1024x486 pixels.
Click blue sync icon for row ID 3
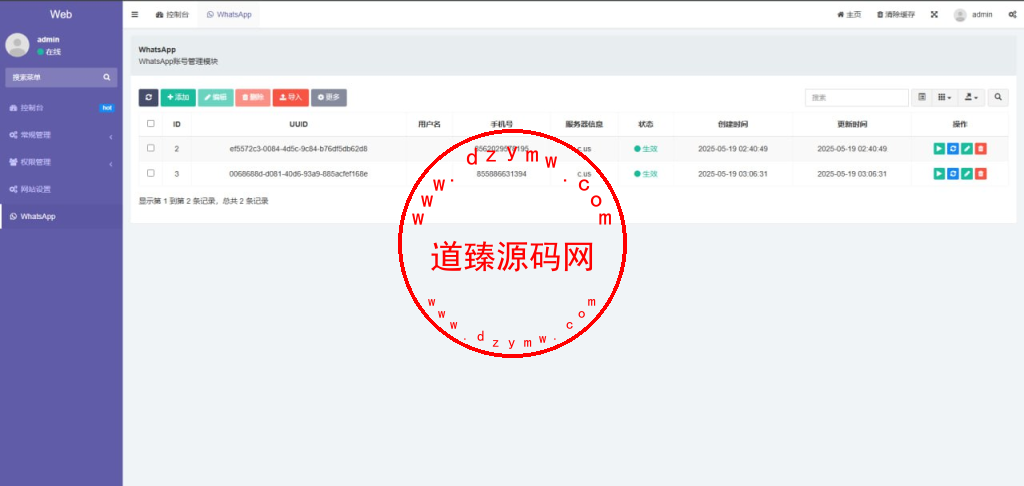(x=953, y=174)
